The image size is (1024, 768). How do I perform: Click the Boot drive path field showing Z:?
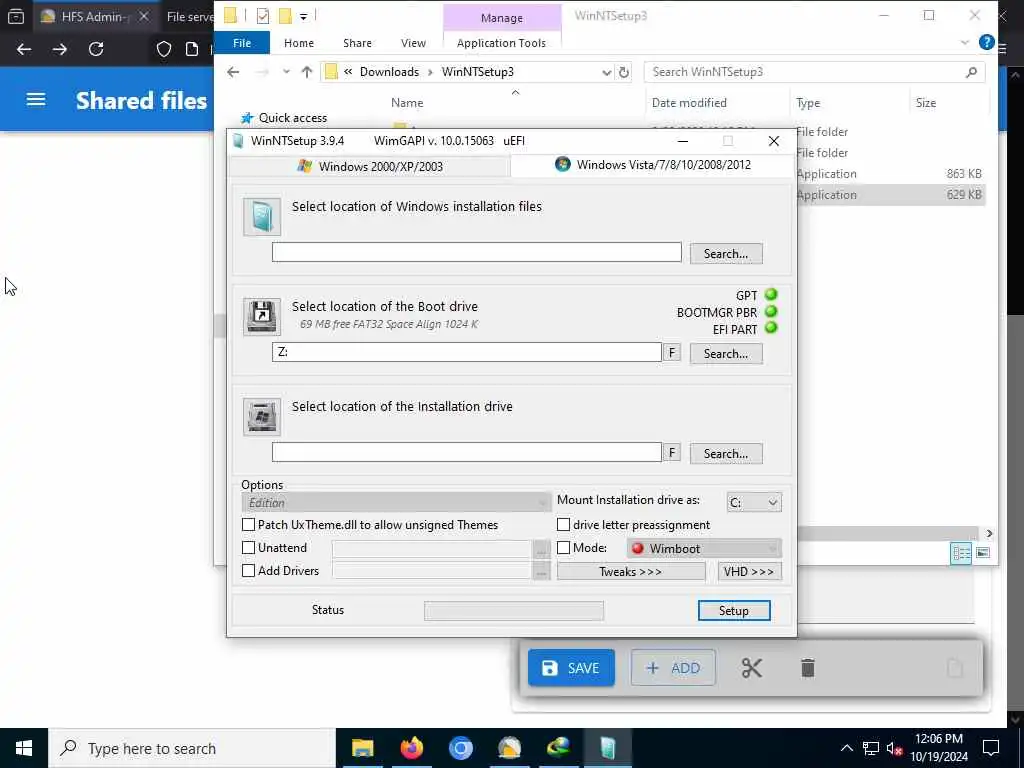(466, 352)
